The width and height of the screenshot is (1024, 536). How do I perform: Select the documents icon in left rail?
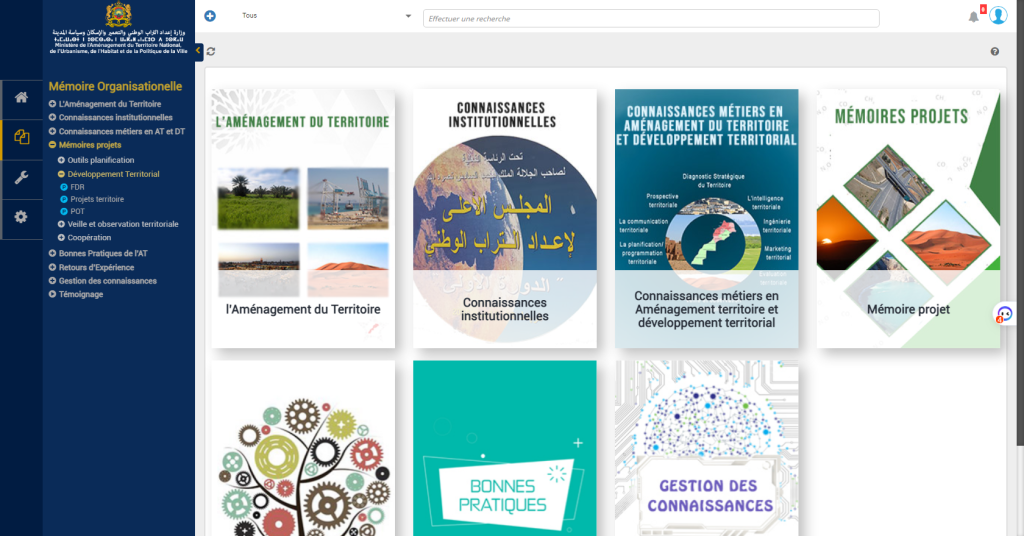point(21,138)
